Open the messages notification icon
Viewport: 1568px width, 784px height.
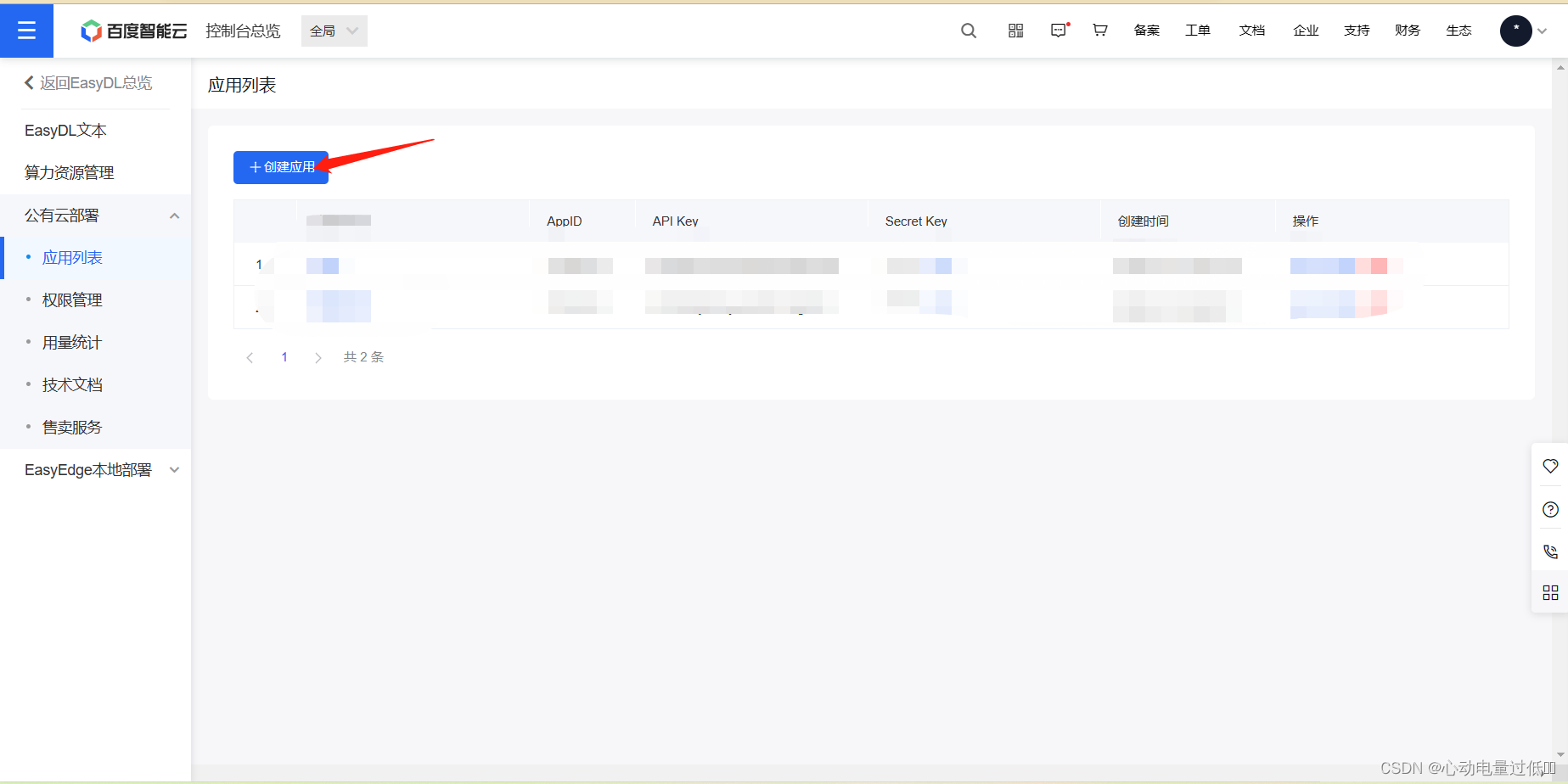point(1058,31)
